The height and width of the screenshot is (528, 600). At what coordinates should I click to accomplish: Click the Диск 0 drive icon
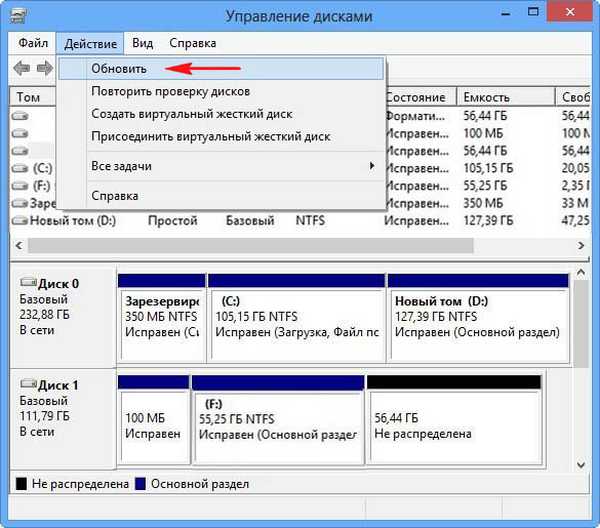28,283
